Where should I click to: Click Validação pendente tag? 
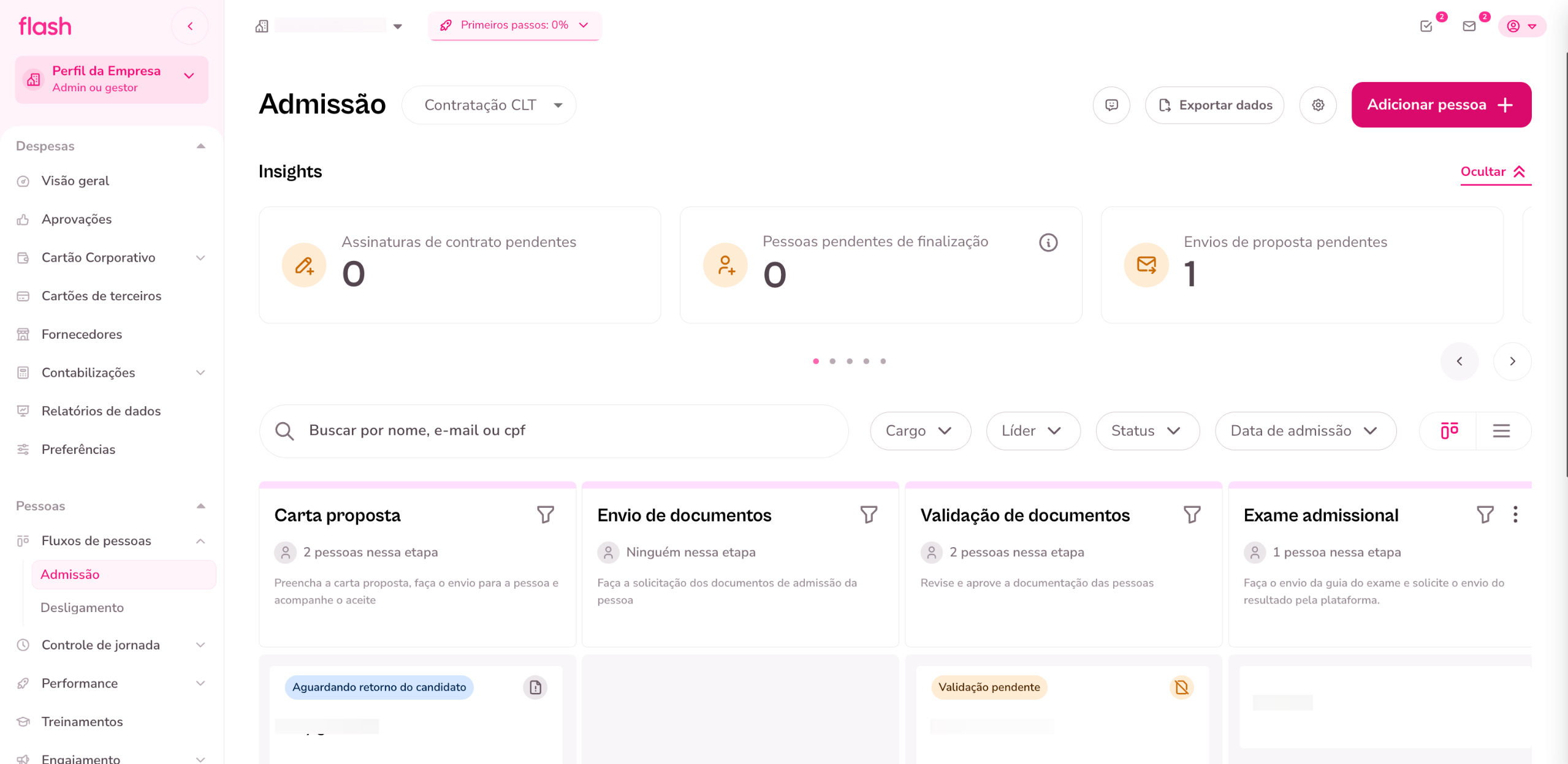coord(989,687)
